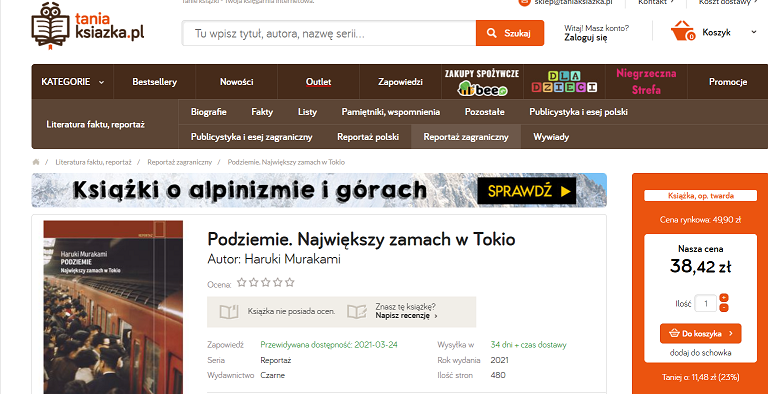Click the price 38,42 zł
This screenshot has height=394, width=768.
click(700, 267)
